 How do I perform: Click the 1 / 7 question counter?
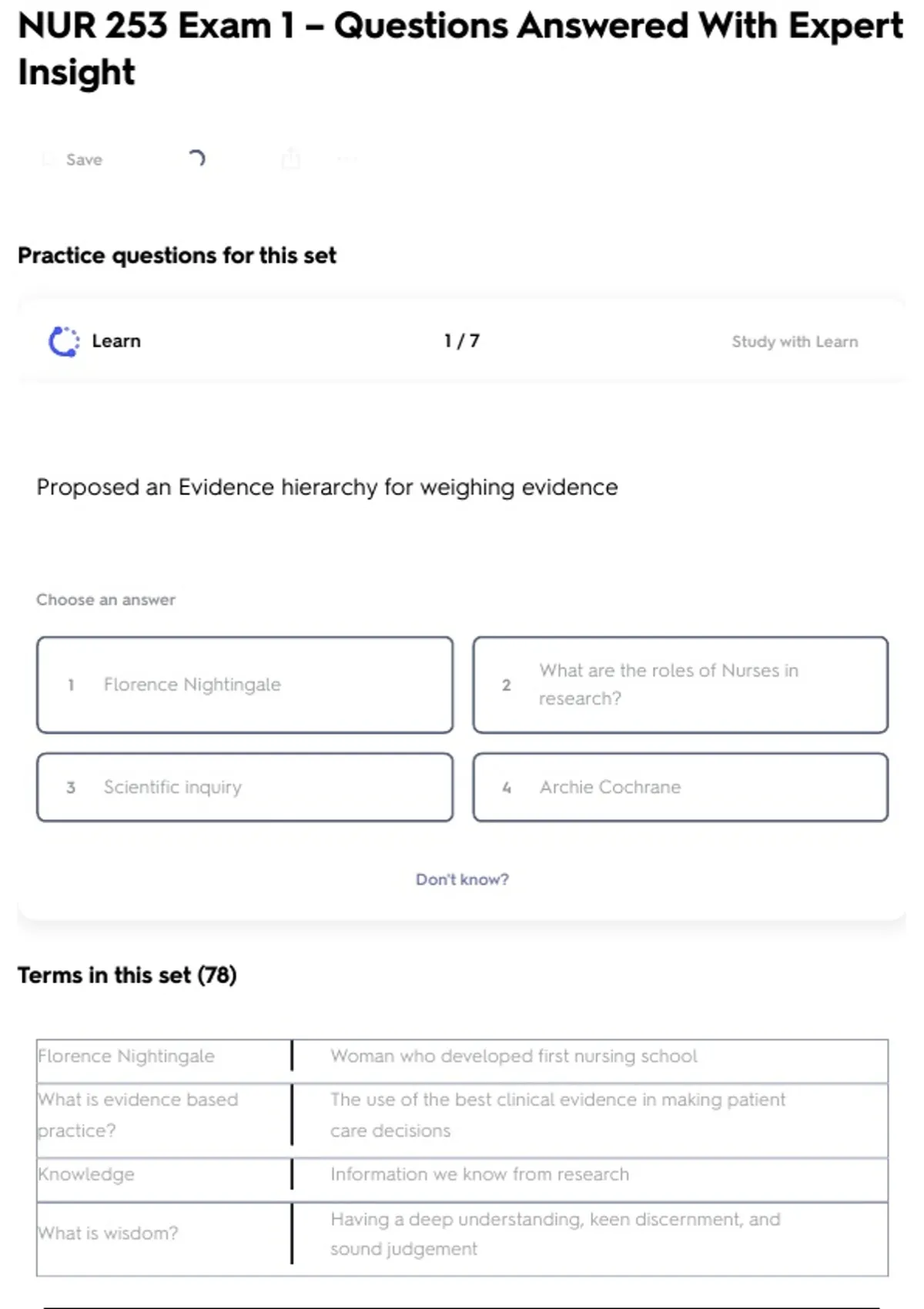click(x=461, y=341)
